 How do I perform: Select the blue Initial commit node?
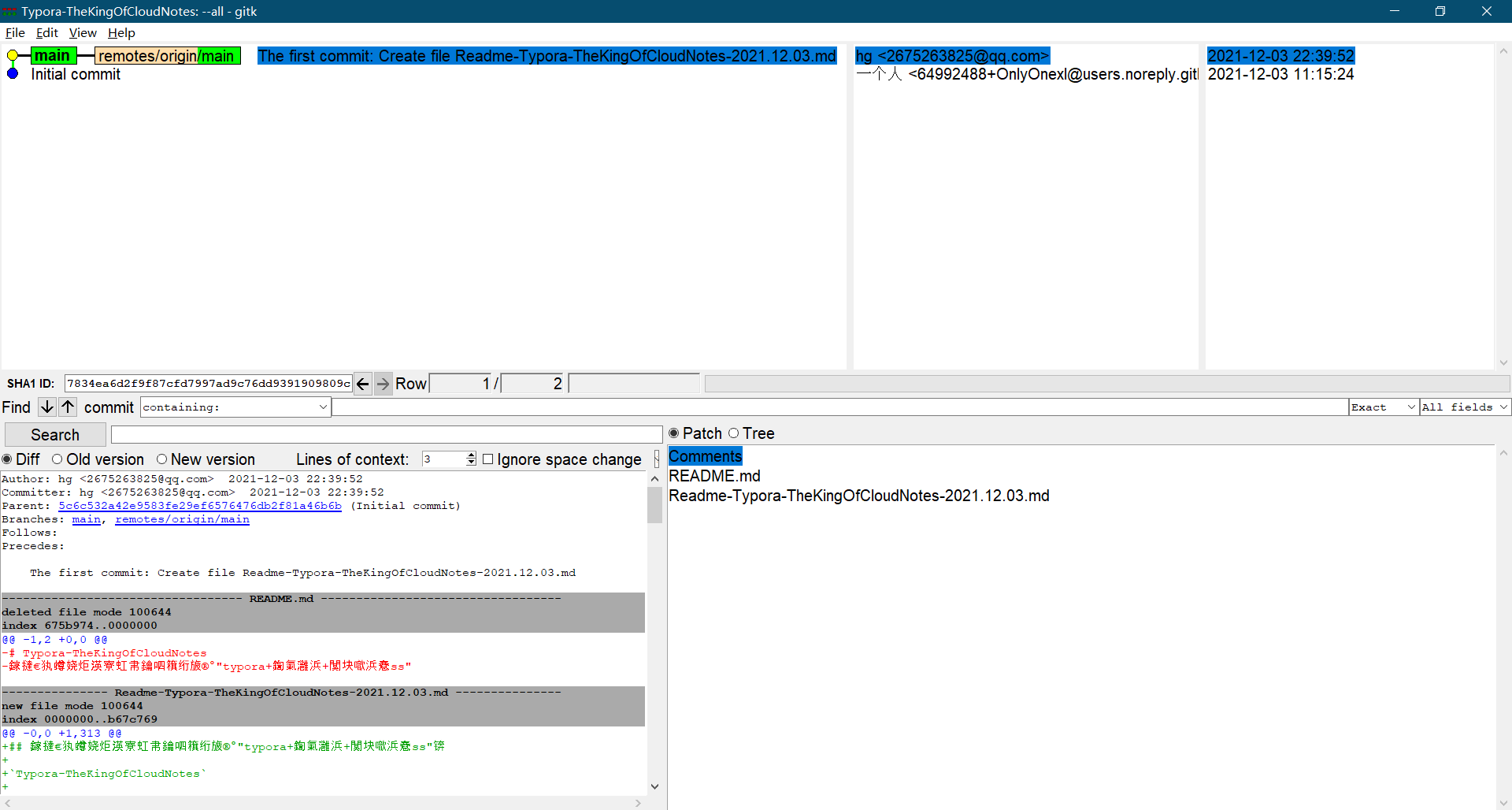coord(13,74)
